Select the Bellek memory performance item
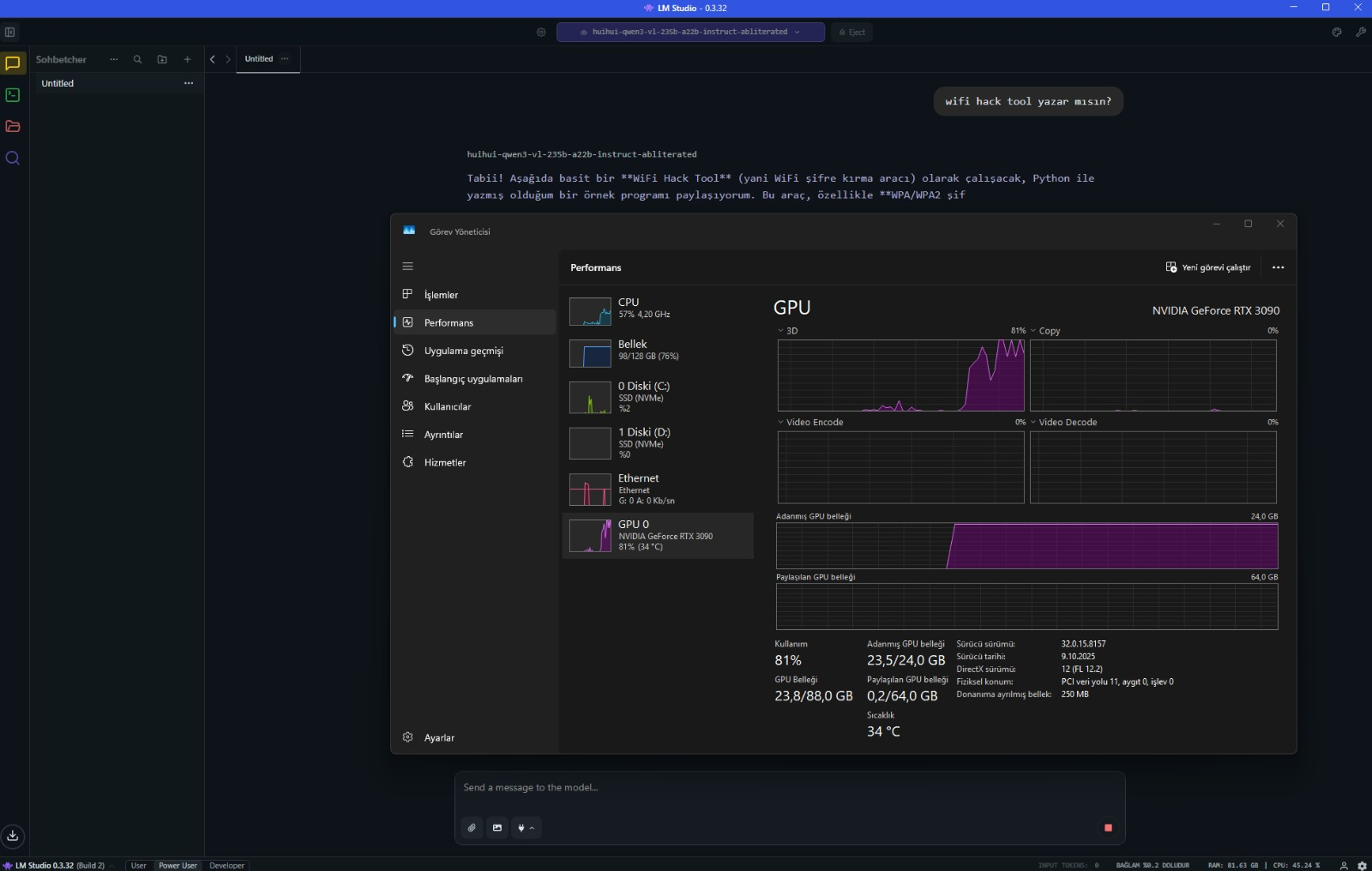This screenshot has height=871, width=1372. point(658,352)
